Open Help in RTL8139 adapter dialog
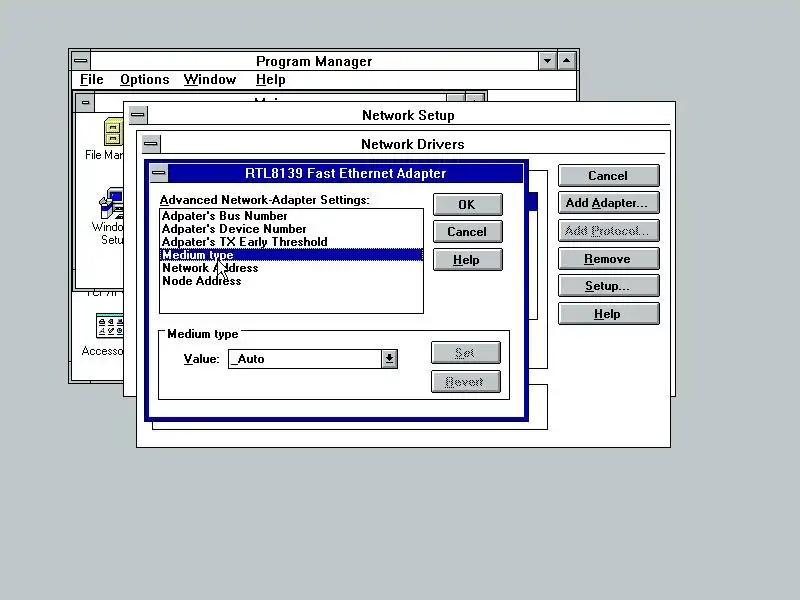800x600 pixels. pyautogui.click(x=467, y=260)
